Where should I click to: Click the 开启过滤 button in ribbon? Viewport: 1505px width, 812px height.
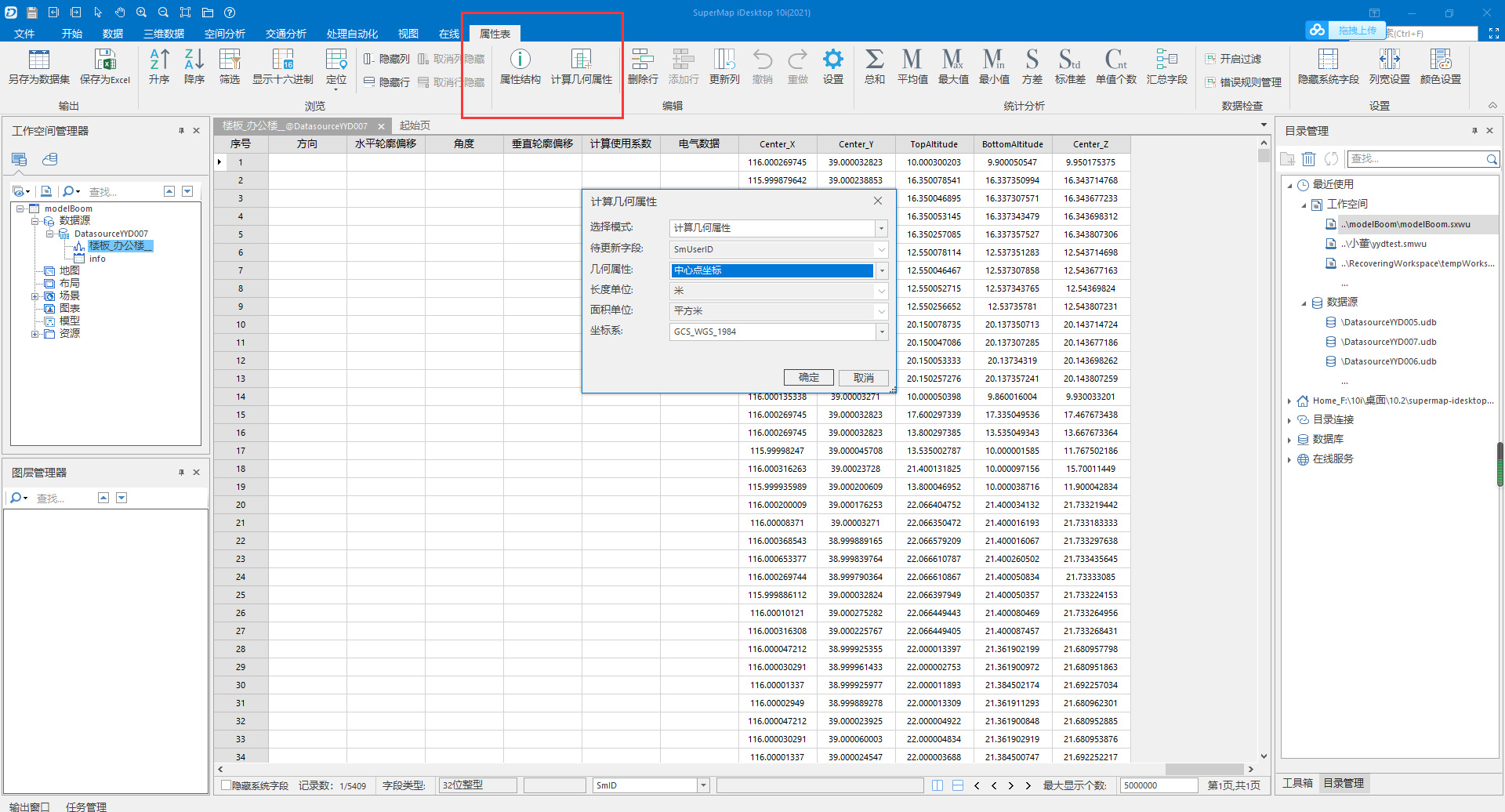pyautogui.click(x=1233, y=59)
